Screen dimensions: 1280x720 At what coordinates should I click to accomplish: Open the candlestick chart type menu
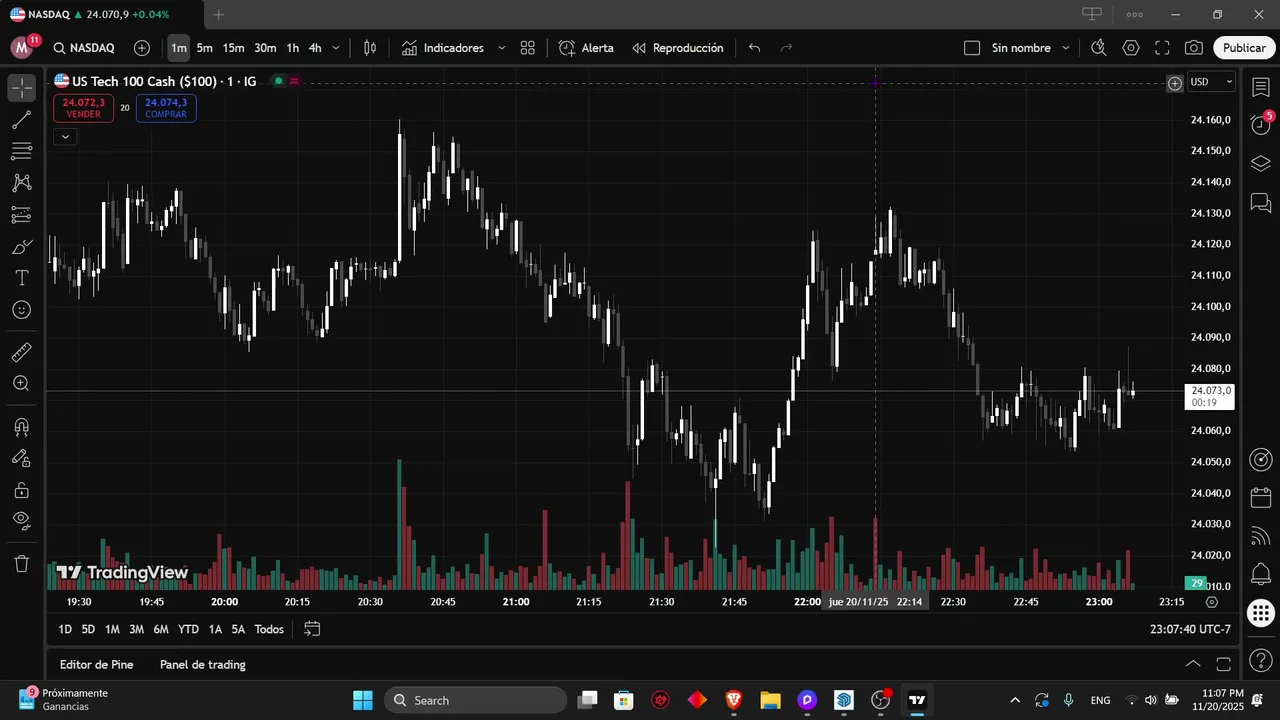click(370, 48)
